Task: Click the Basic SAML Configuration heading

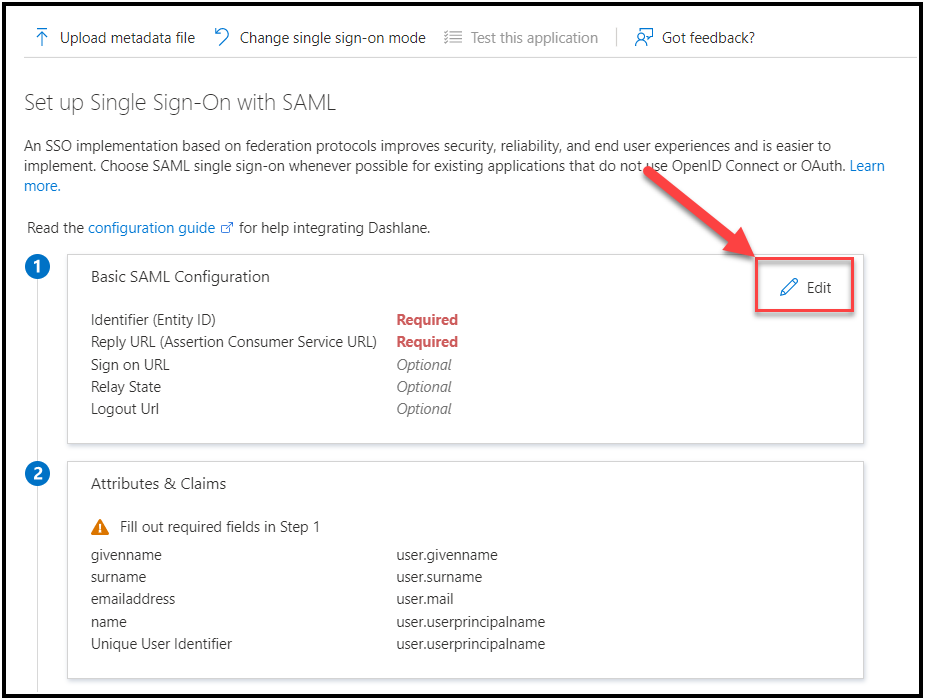Action: coord(180,277)
